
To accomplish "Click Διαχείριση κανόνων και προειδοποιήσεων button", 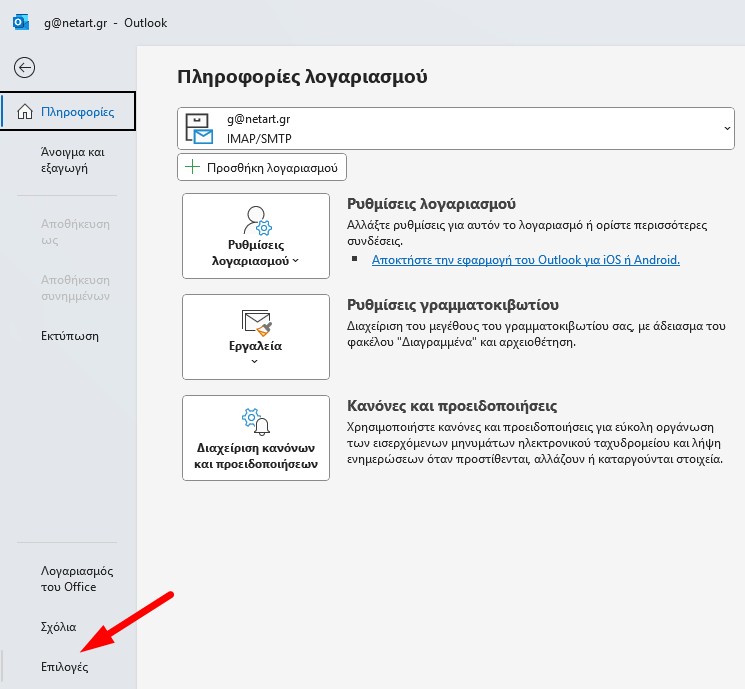I will pos(256,438).
